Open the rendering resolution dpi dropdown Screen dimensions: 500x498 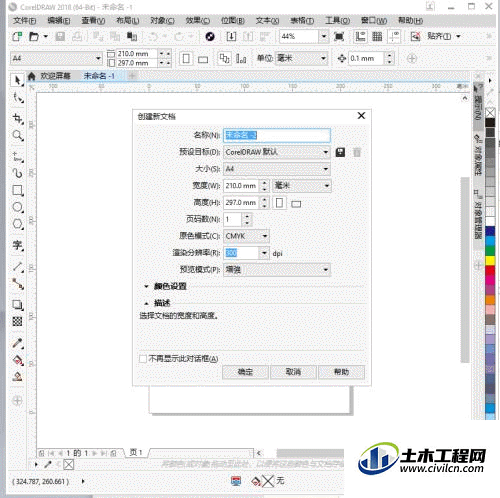264,253
